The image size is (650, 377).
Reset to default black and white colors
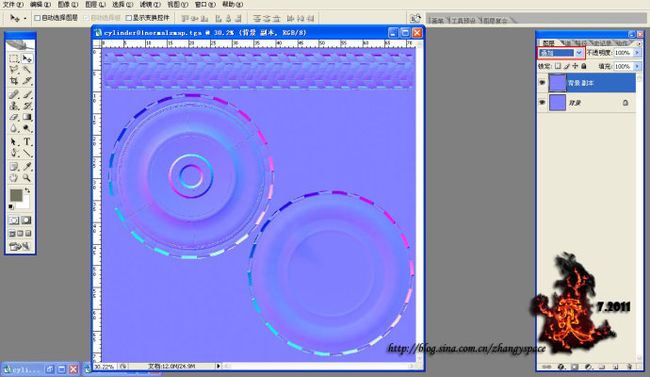click(11, 206)
